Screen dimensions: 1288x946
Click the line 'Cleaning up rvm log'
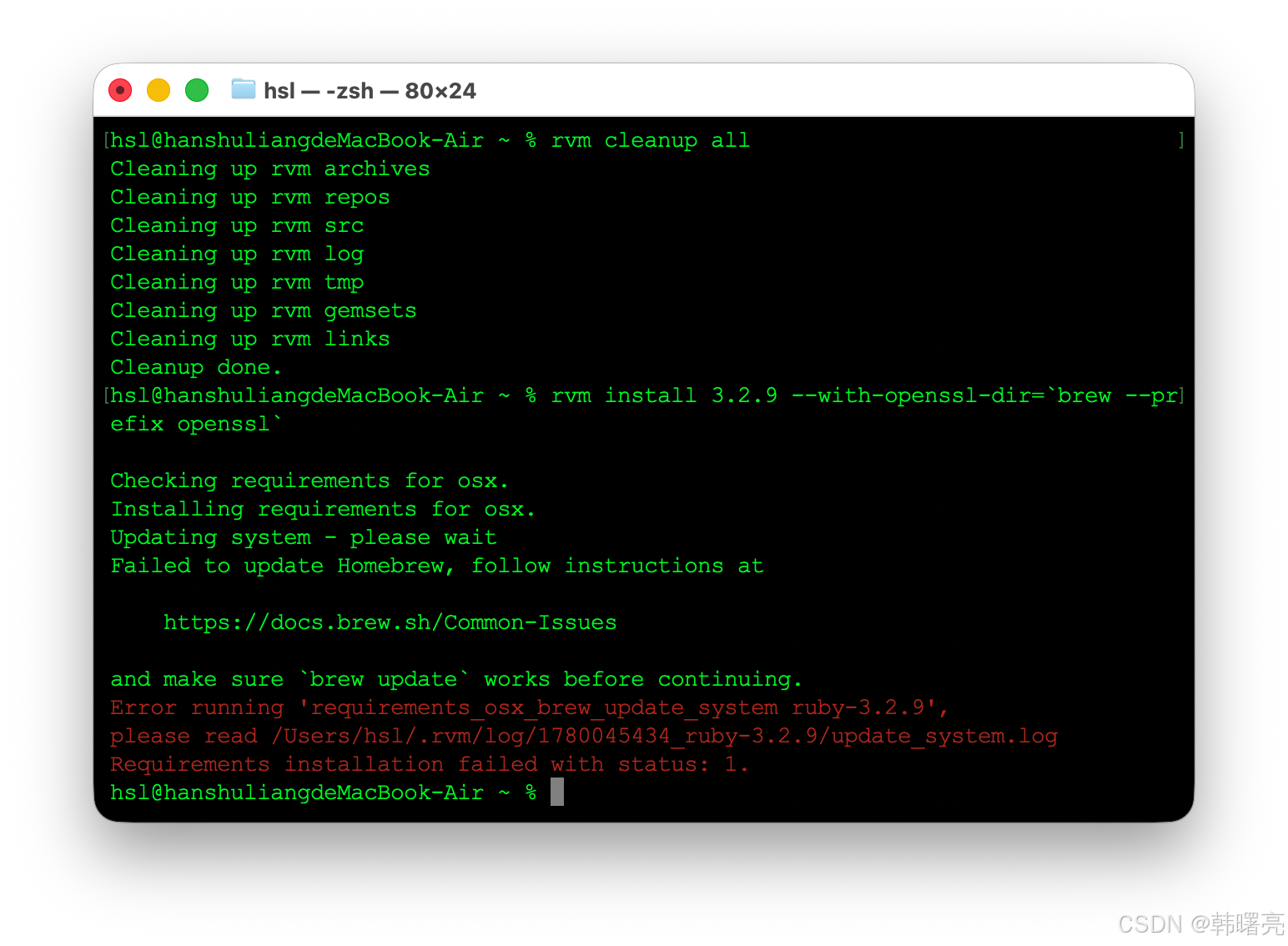pos(237,254)
